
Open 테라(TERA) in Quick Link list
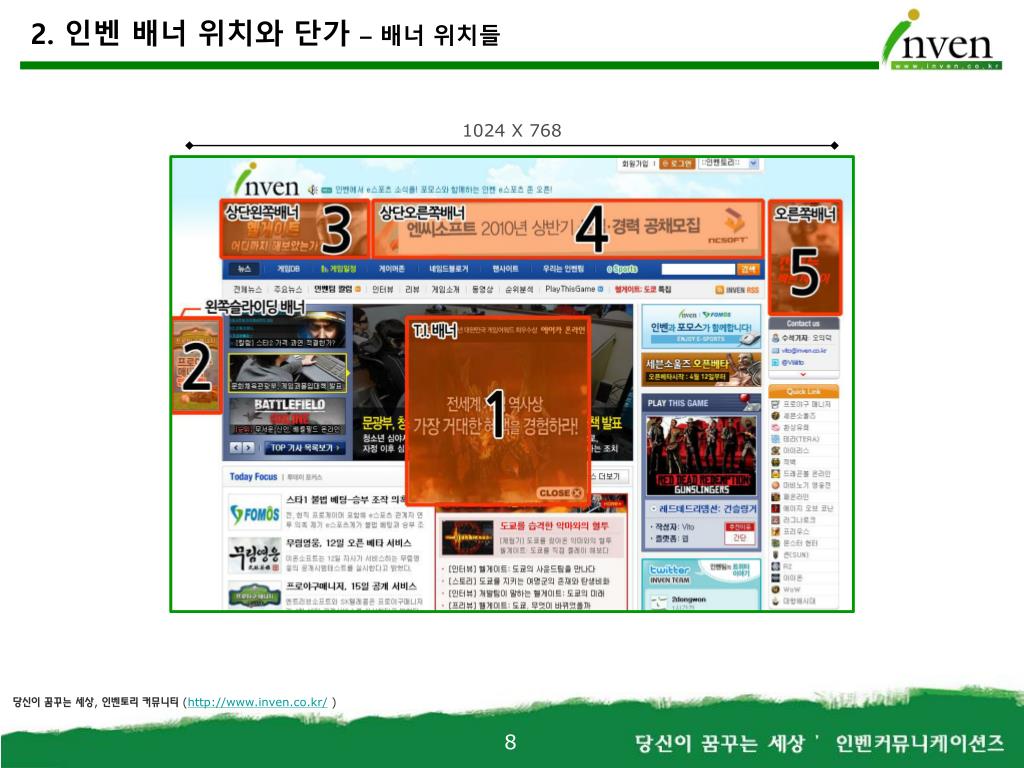tap(801, 439)
